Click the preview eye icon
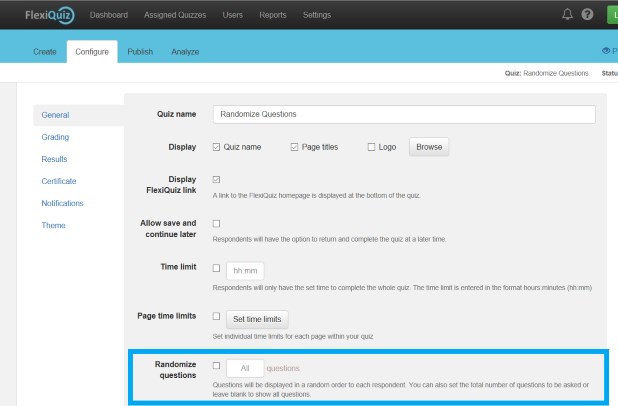618x406 pixels. [606, 51]
